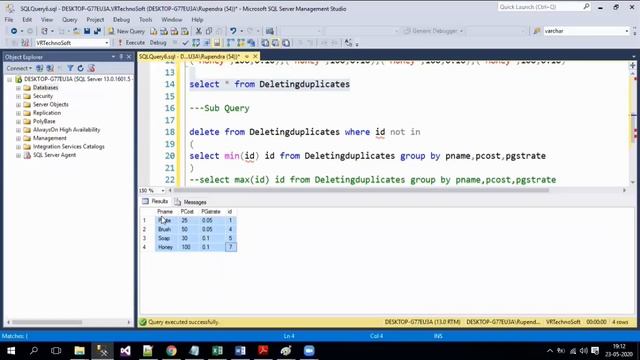Open the View menu
640x360 pixels.
pos(47,19)
